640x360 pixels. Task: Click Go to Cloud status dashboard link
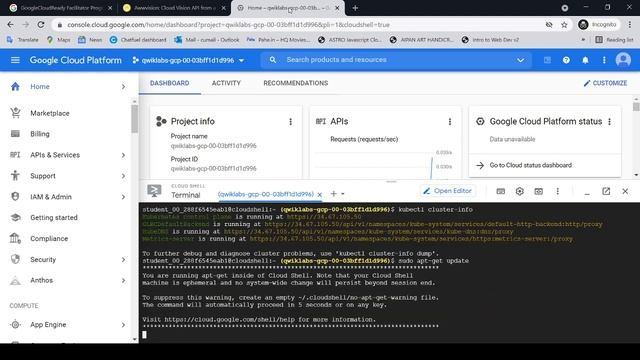point(530,165)
